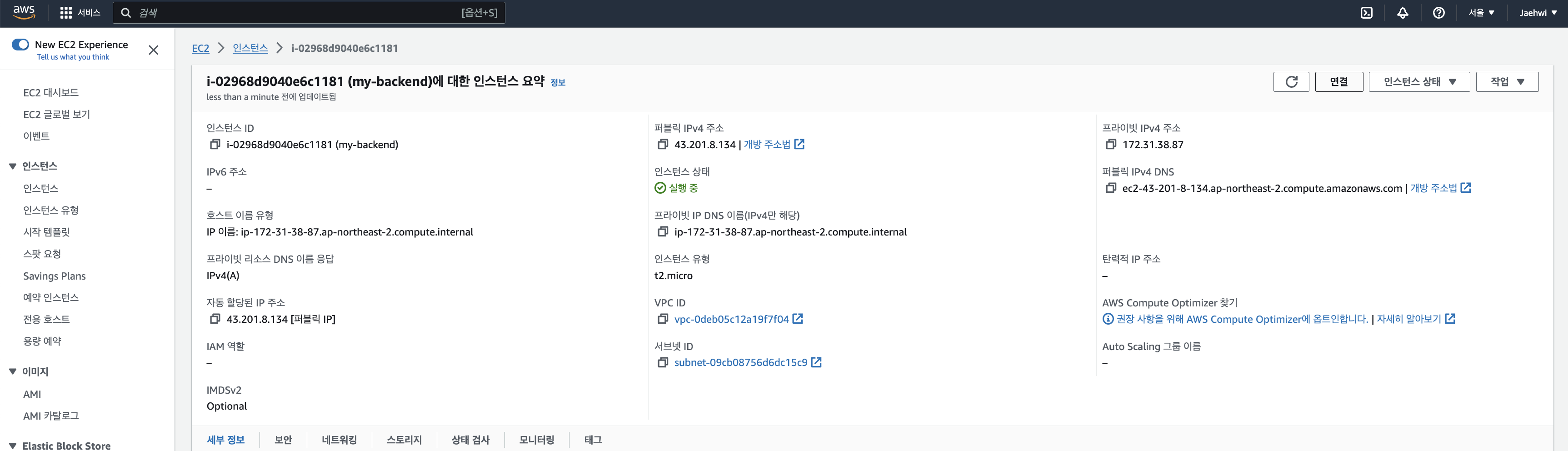The width and height of the screenshot is (1568, 451).
Task: Open the public IPv4 open address link
Action: 774,144
